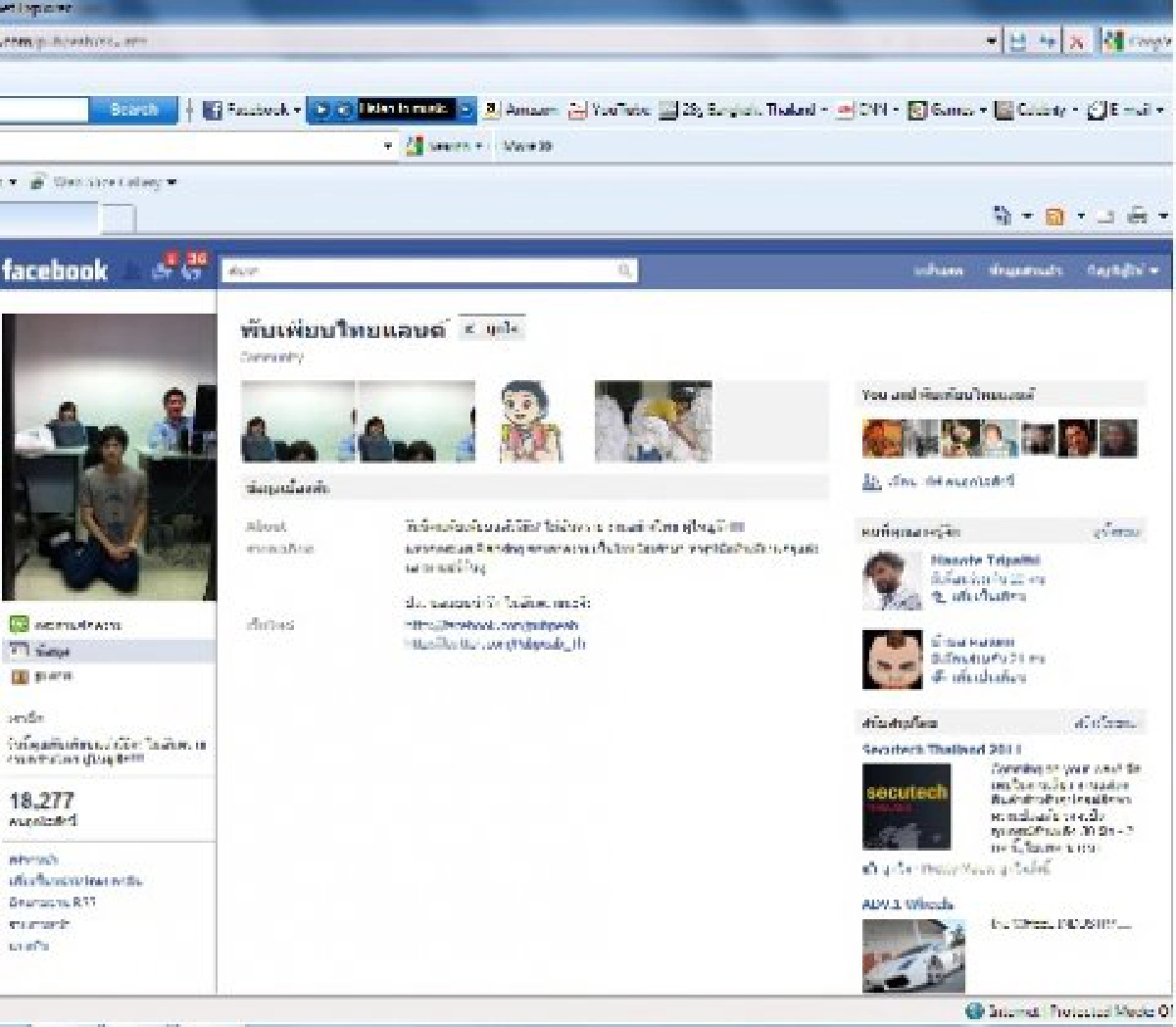This screenshot has height=1027, width=1176.
Task: Open the cartoon character photo thumbnail
Action: (531, 421)
